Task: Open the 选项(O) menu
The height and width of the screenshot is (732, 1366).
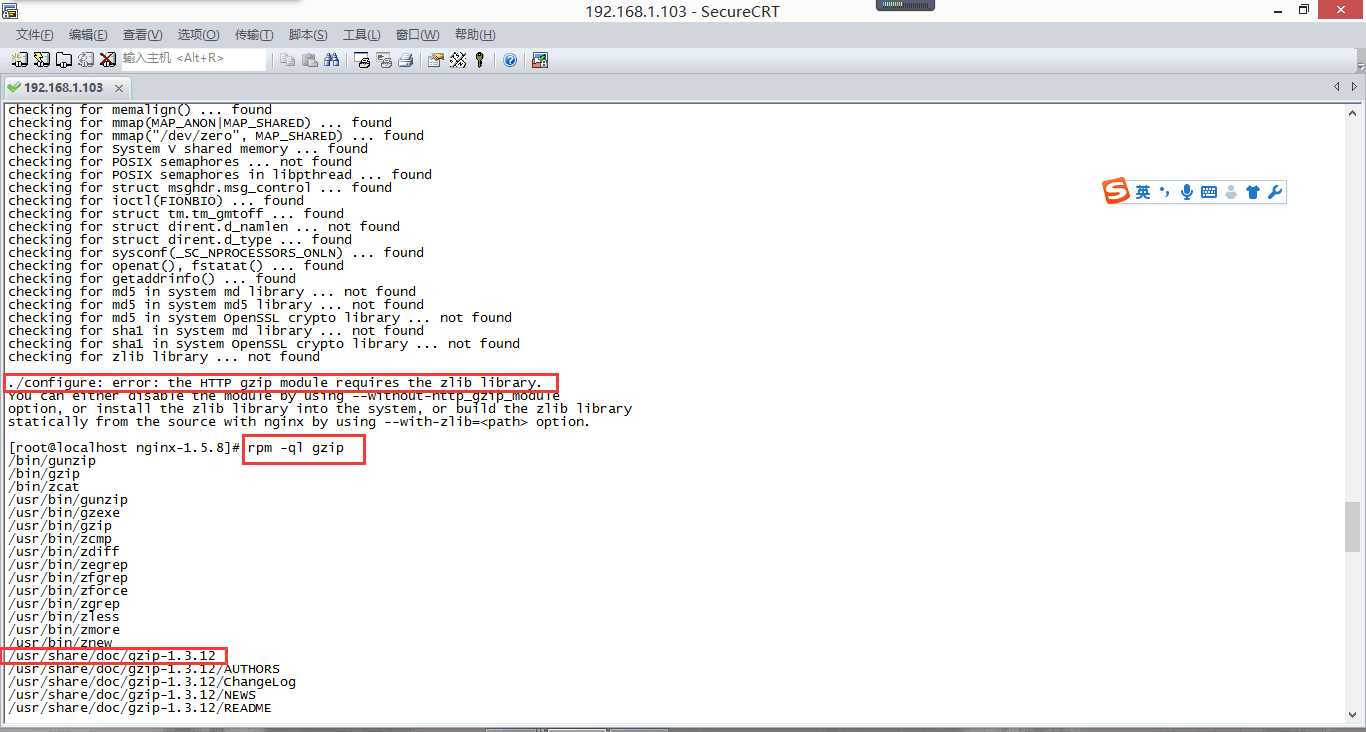Action: tap(198, 35)
